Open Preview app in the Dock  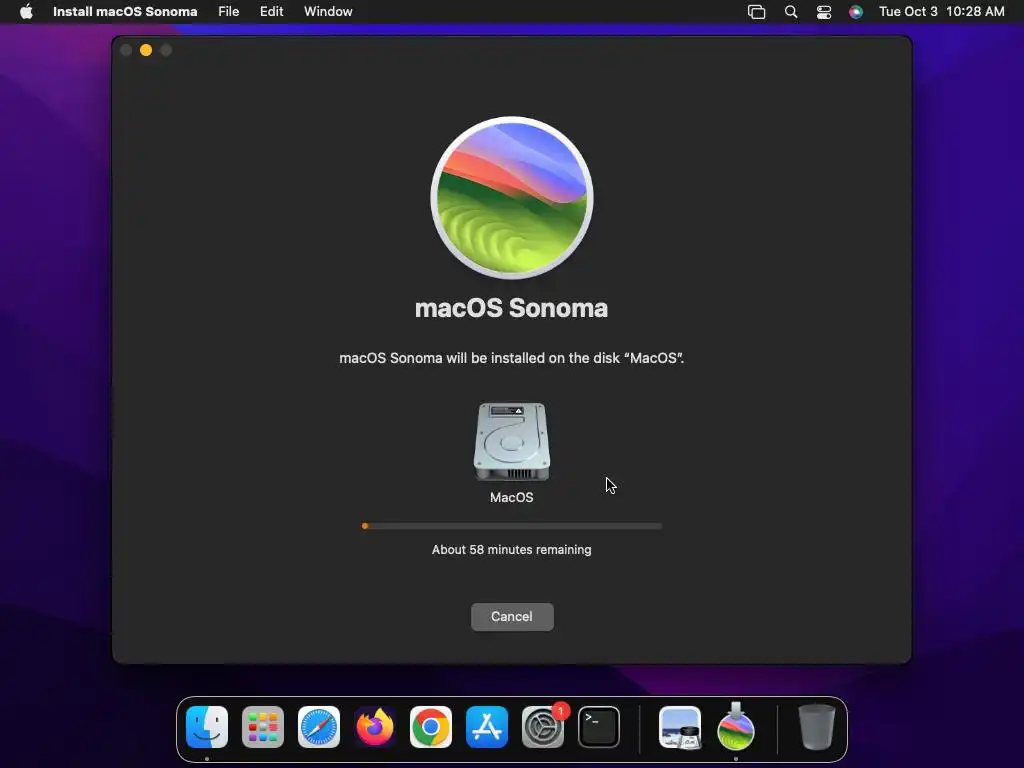pyautogui.click(x=680, y=727)
